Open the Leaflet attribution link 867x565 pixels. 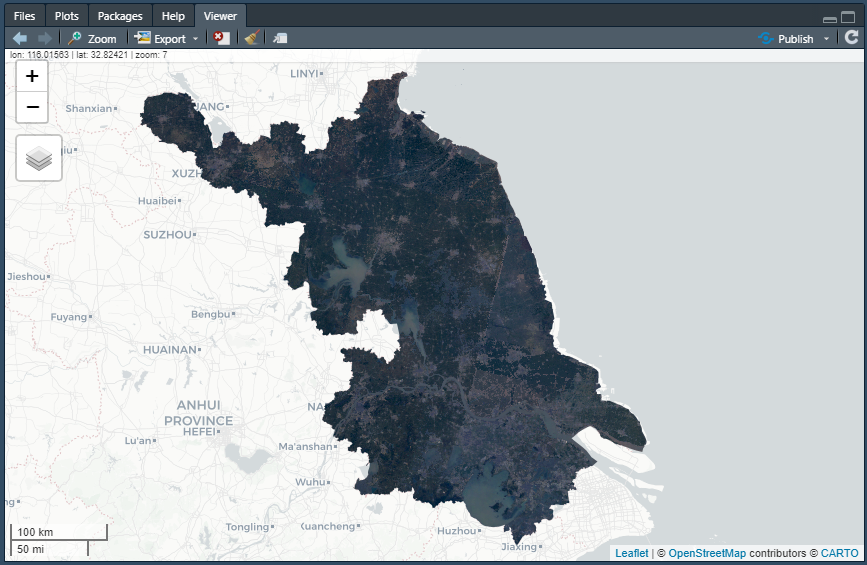[x=631, y=553]
